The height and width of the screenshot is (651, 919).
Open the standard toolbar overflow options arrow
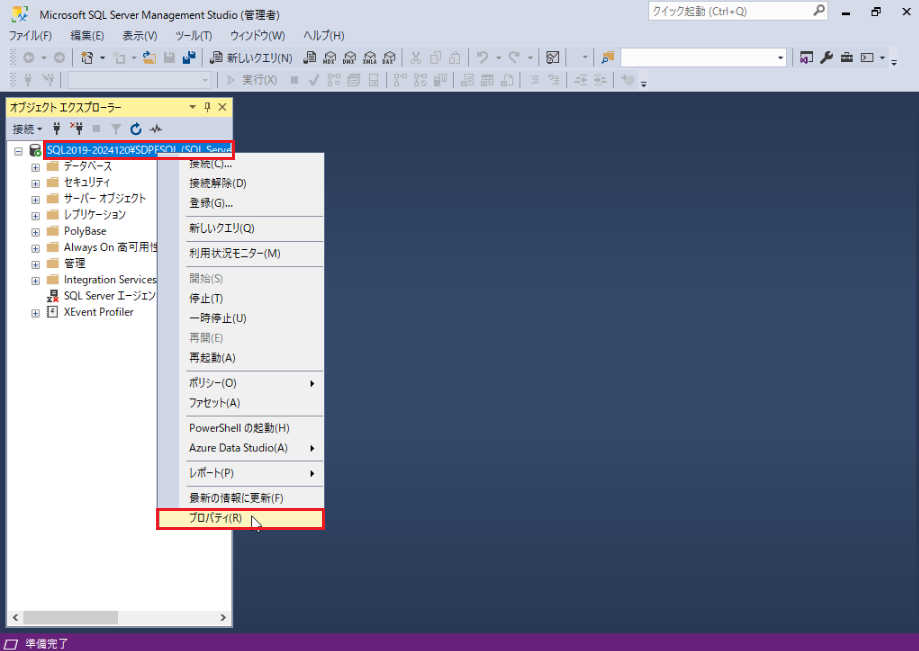click(x=894, y=62)
